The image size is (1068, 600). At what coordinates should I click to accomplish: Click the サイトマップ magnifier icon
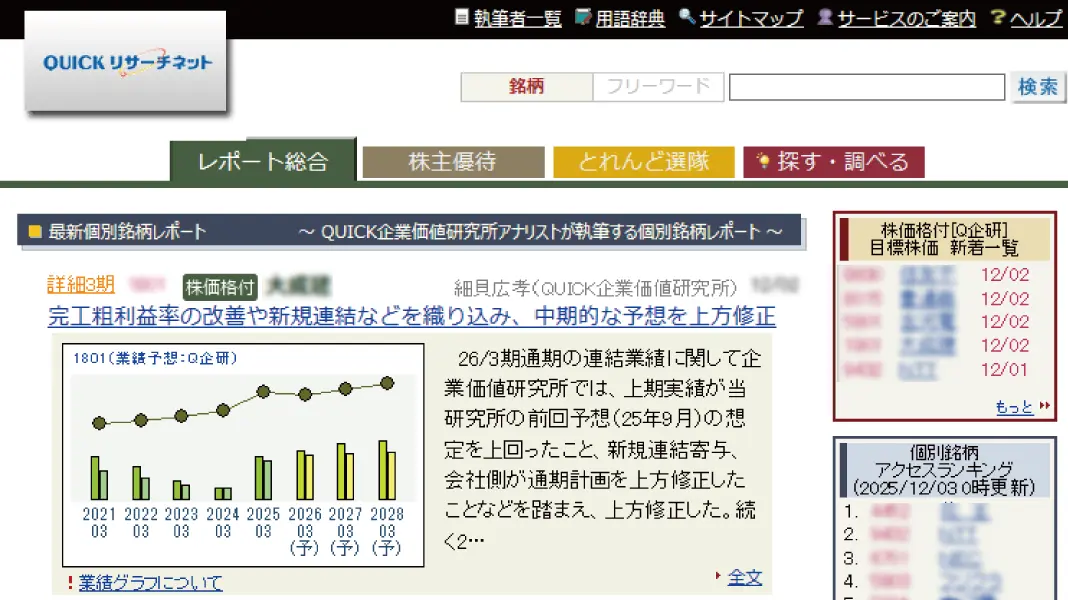[x=687, y=17]
